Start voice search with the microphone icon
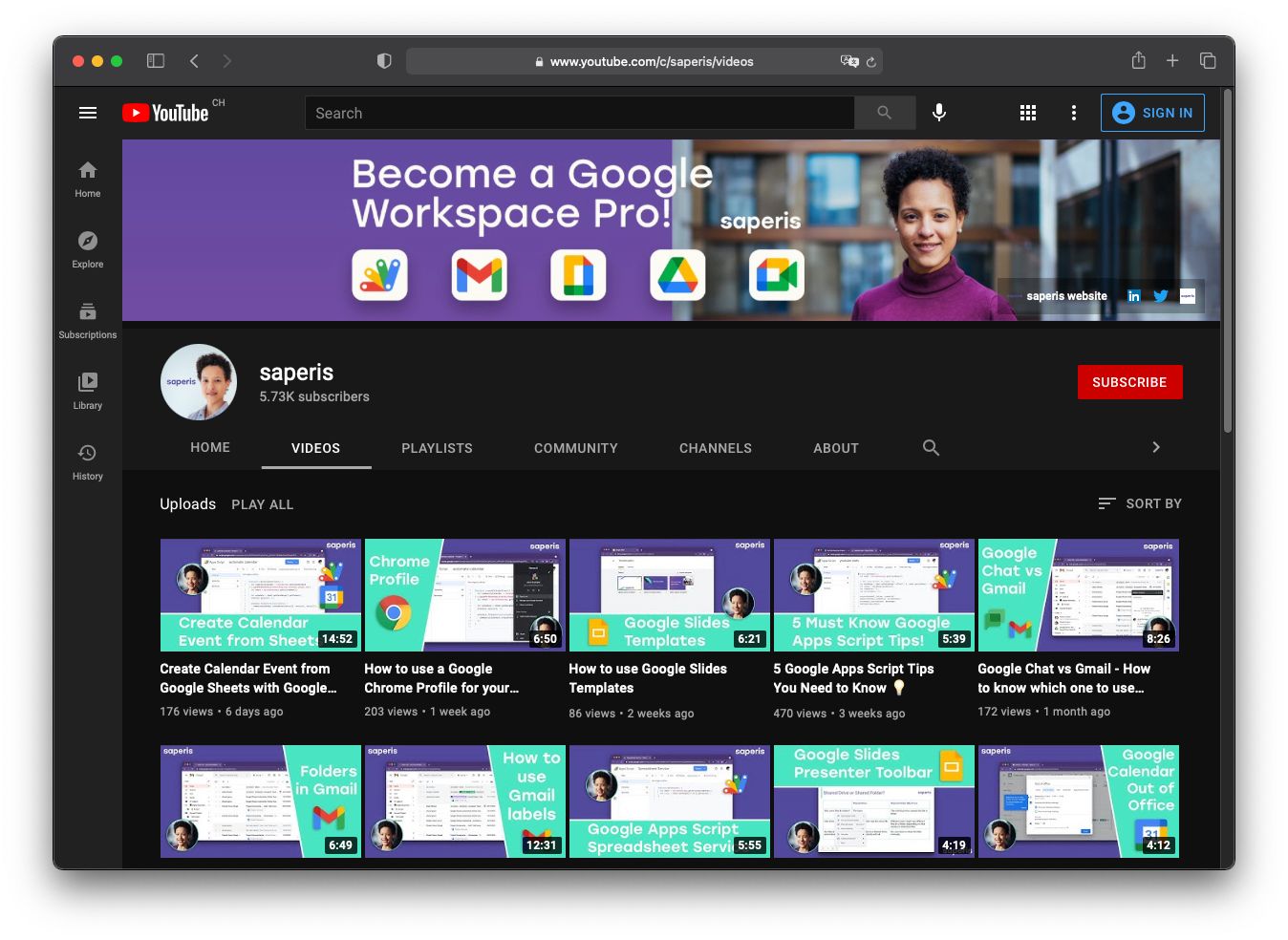The width and height of the screenshot is (1288, 940). coord(939,113)
